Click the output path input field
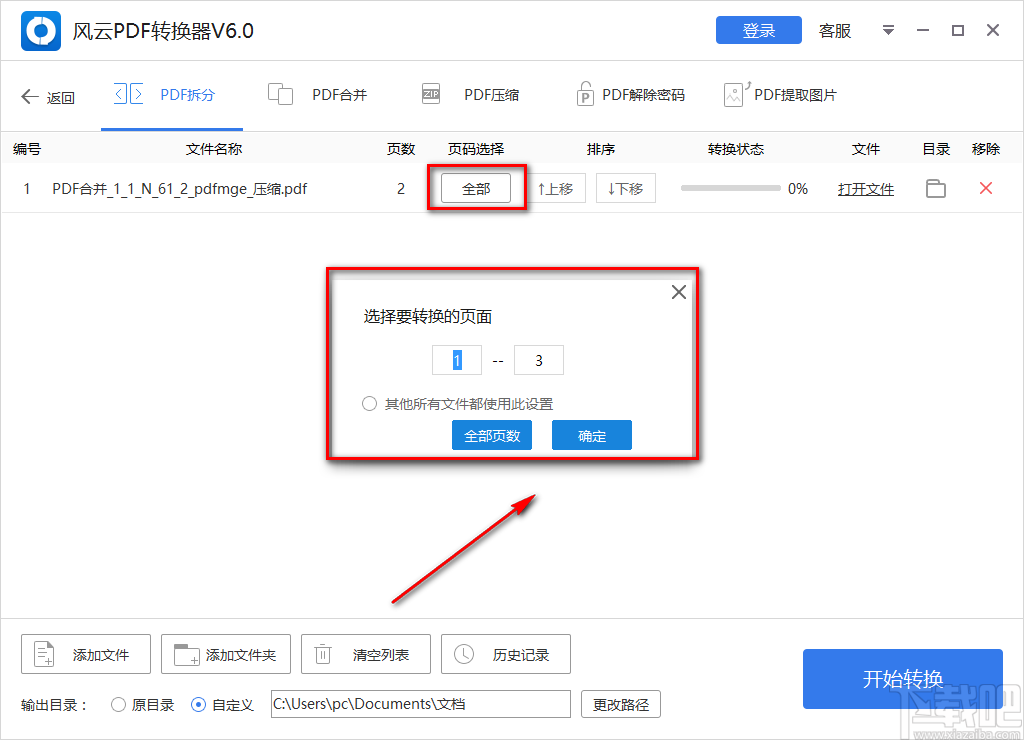Image resolution: width=1024 pixels, height=740 pixels. [x=418, y=704]
